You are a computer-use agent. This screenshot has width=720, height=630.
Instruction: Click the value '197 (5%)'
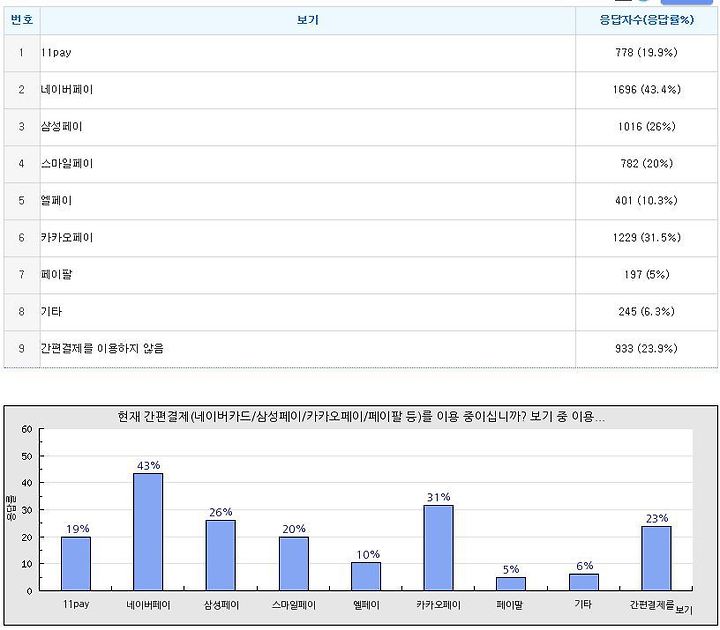646,275
